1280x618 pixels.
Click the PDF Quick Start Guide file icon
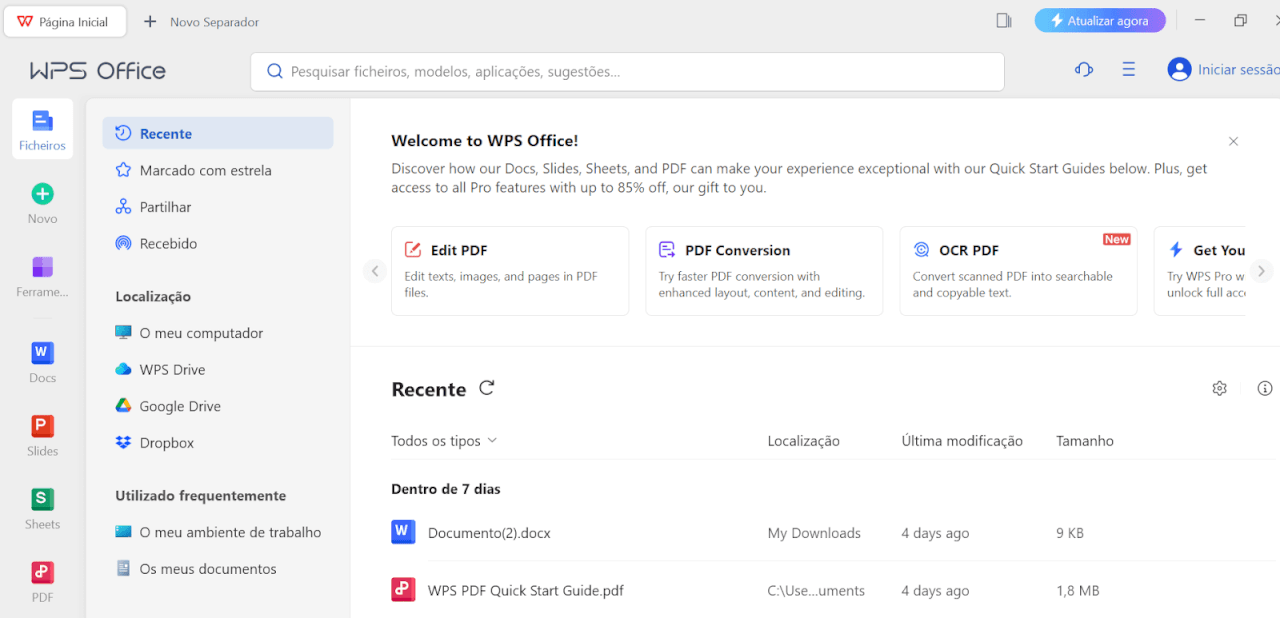pos(403,590)
